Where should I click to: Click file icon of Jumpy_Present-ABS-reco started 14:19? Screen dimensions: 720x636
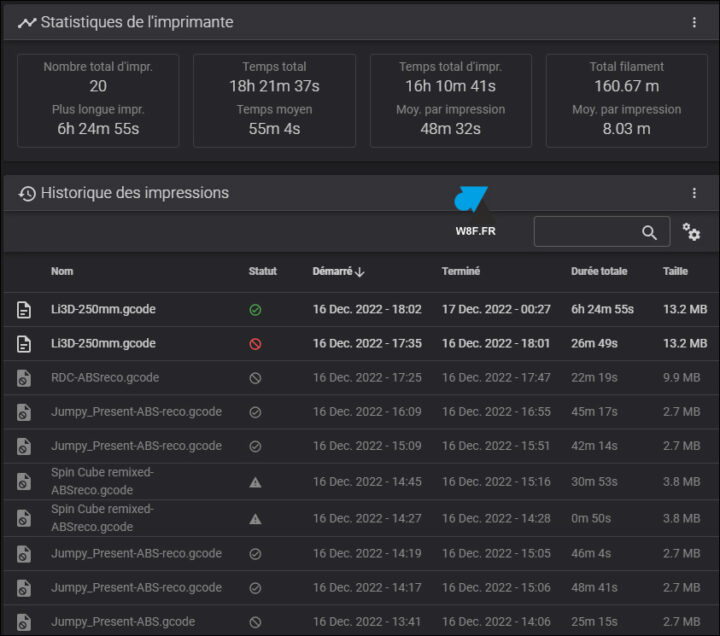tap(24, 554)
